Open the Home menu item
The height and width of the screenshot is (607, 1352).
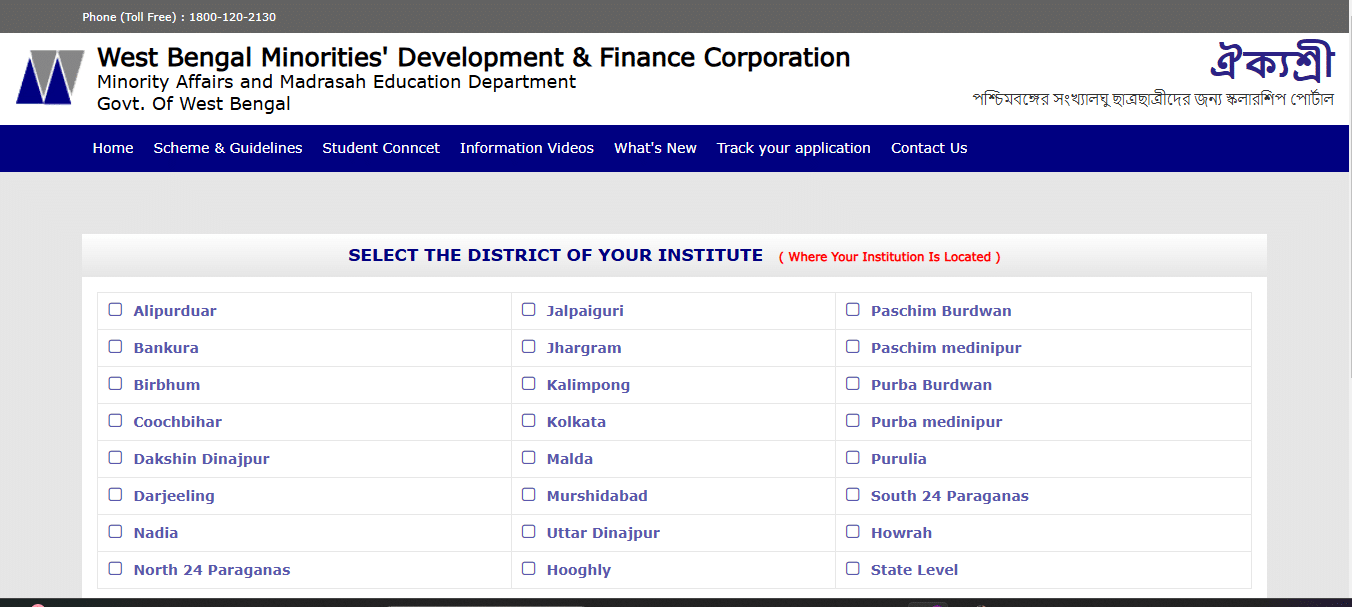point(113,148)
